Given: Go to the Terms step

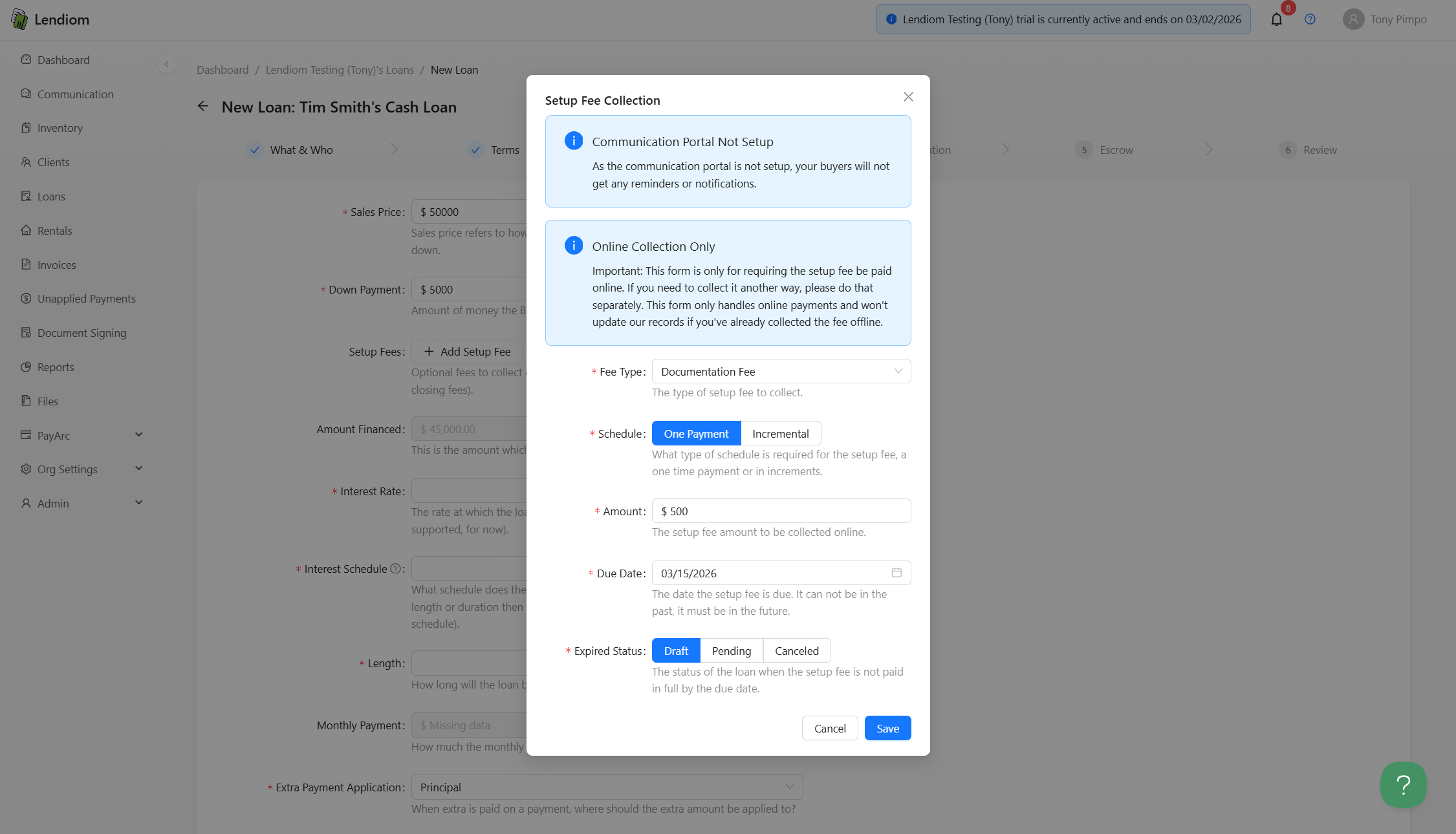Looking at the screenshot, I should coord(494,150).
